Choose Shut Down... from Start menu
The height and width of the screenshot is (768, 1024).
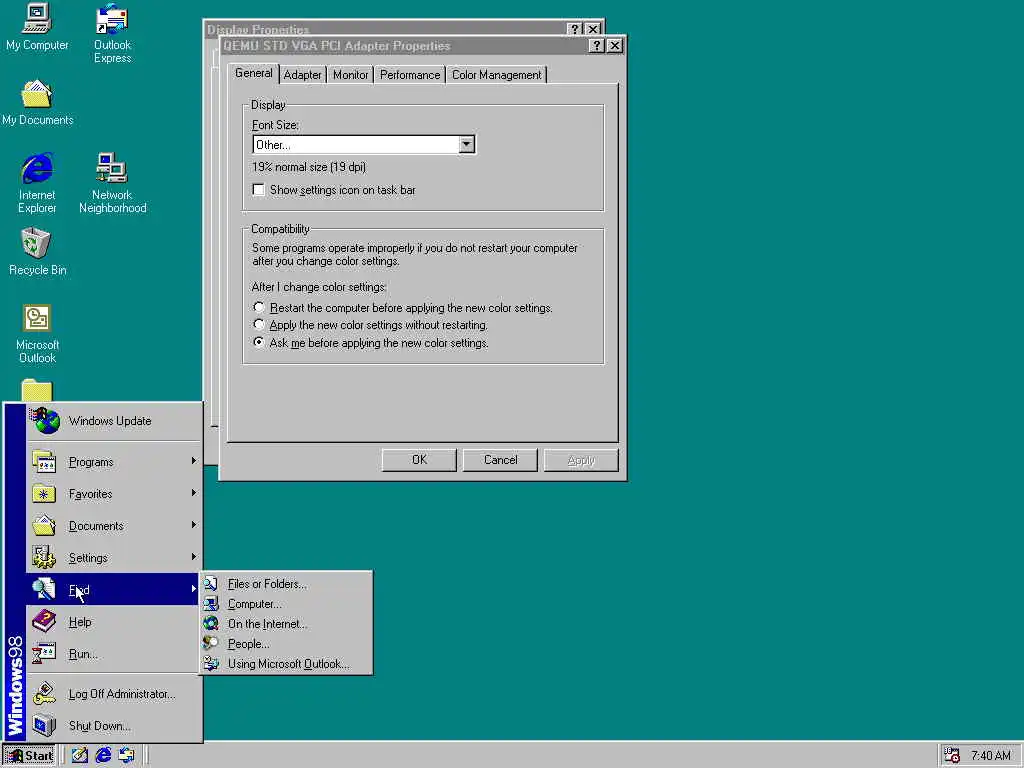(114, 726)
